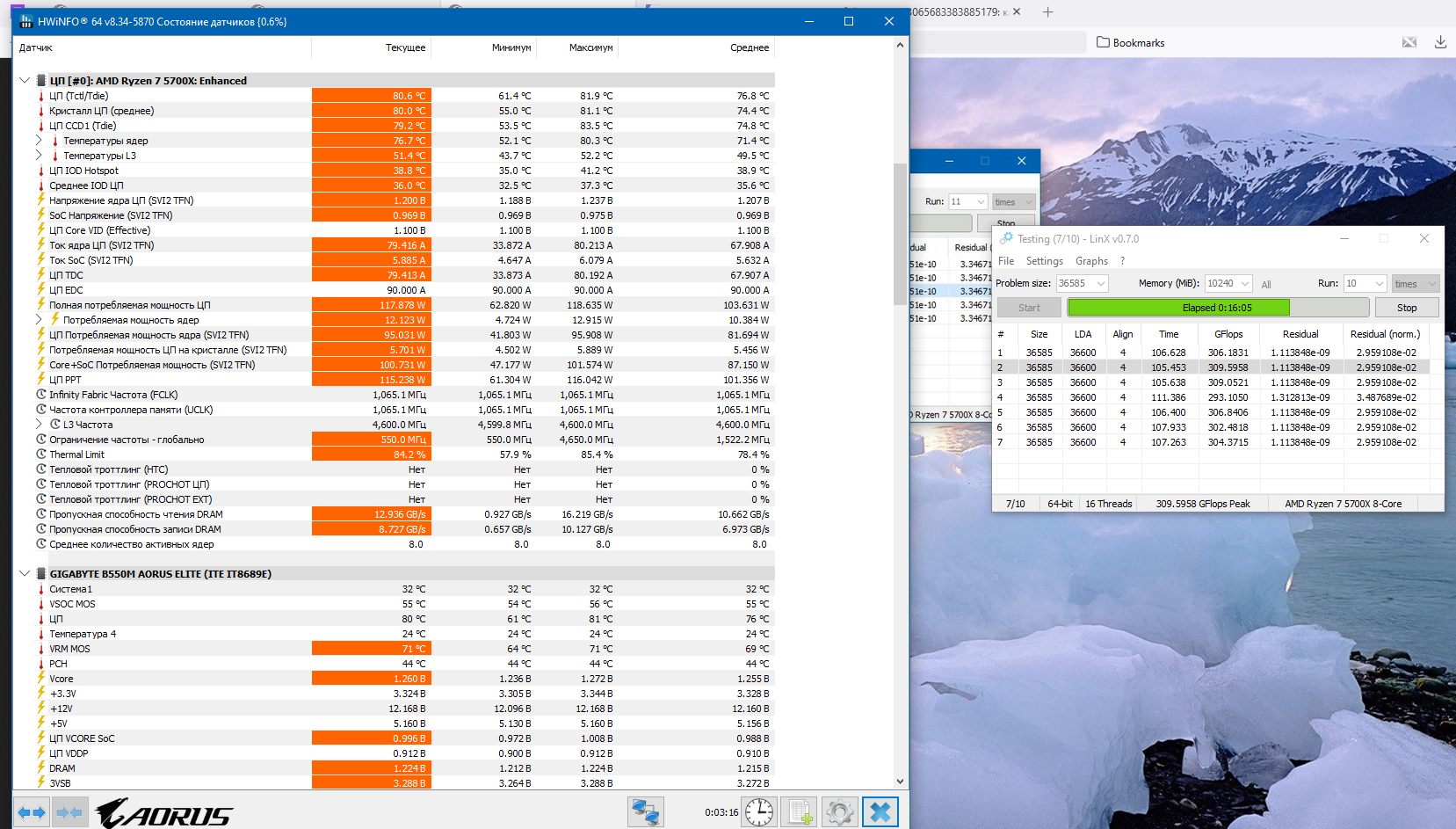
Task: Open the Problem size dropdown in LinX
Action: coord(1101,283)
